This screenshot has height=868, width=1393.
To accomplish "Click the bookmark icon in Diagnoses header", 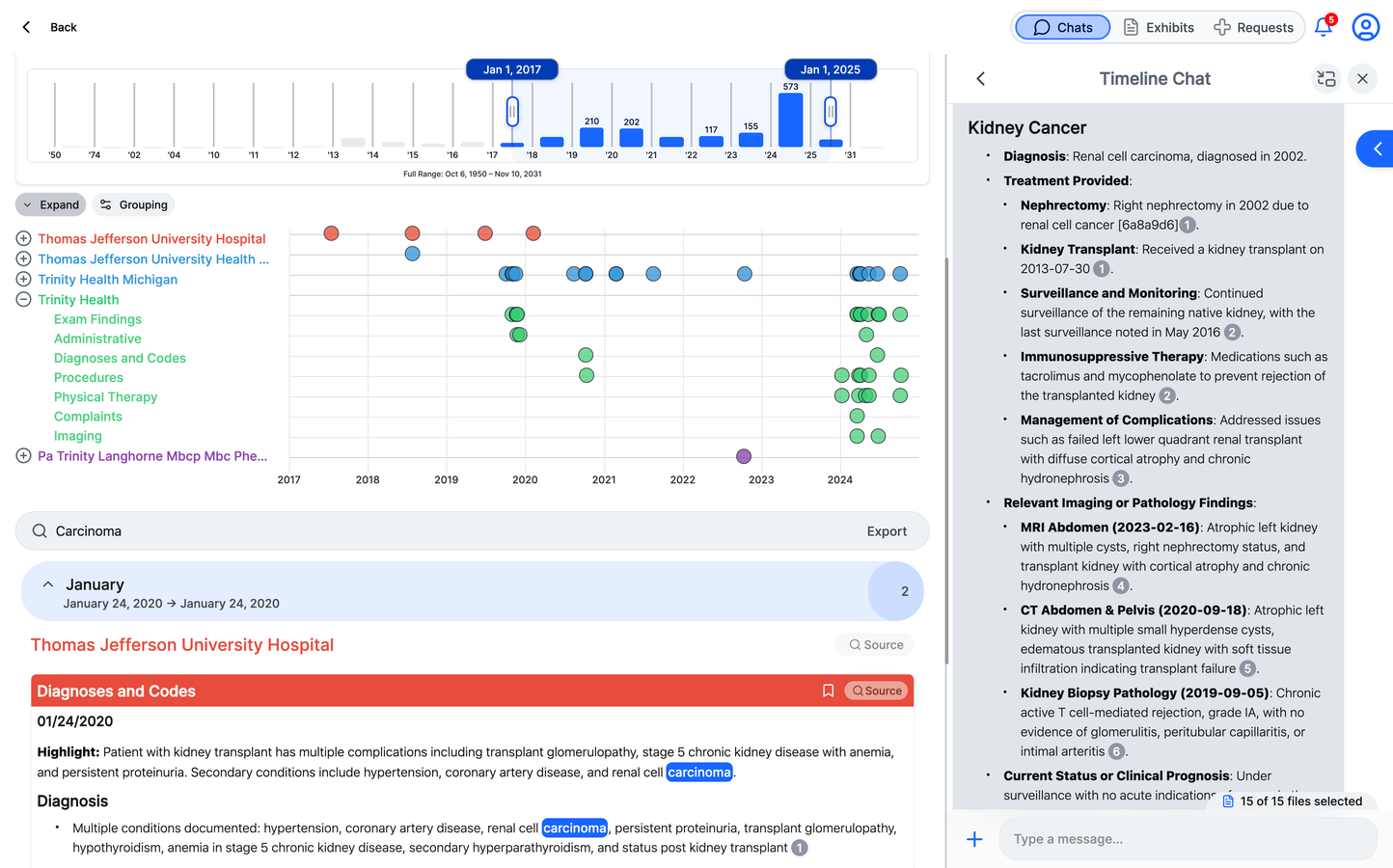I will point(828,691).
